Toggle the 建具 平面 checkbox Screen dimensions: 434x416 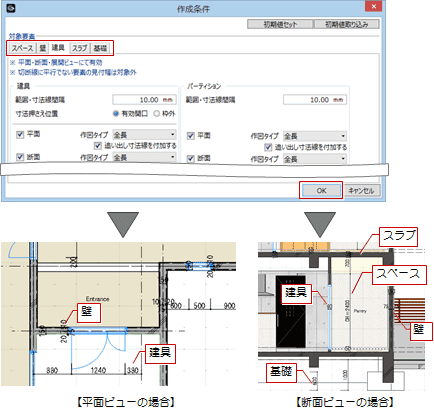[x=20, y=134]
